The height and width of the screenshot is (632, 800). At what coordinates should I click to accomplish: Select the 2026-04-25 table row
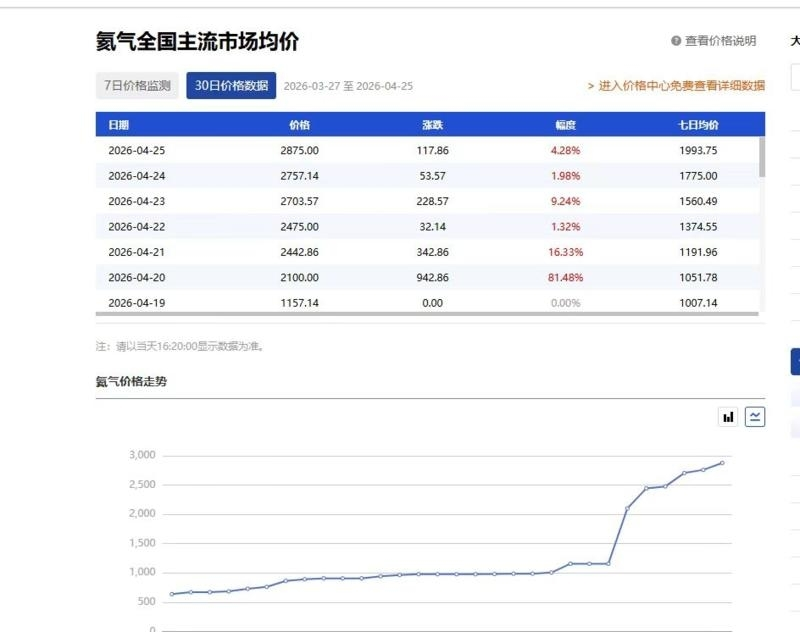coord(428,150)
